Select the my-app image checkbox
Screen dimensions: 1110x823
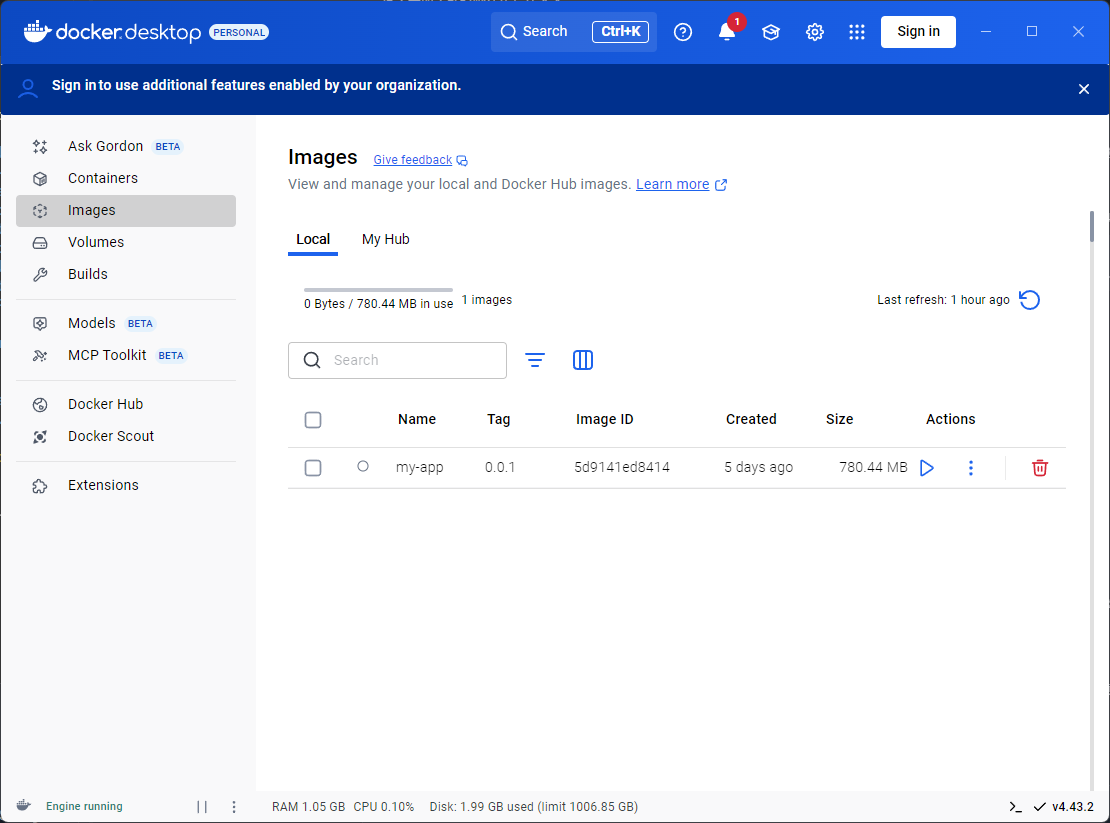(313, 468)
